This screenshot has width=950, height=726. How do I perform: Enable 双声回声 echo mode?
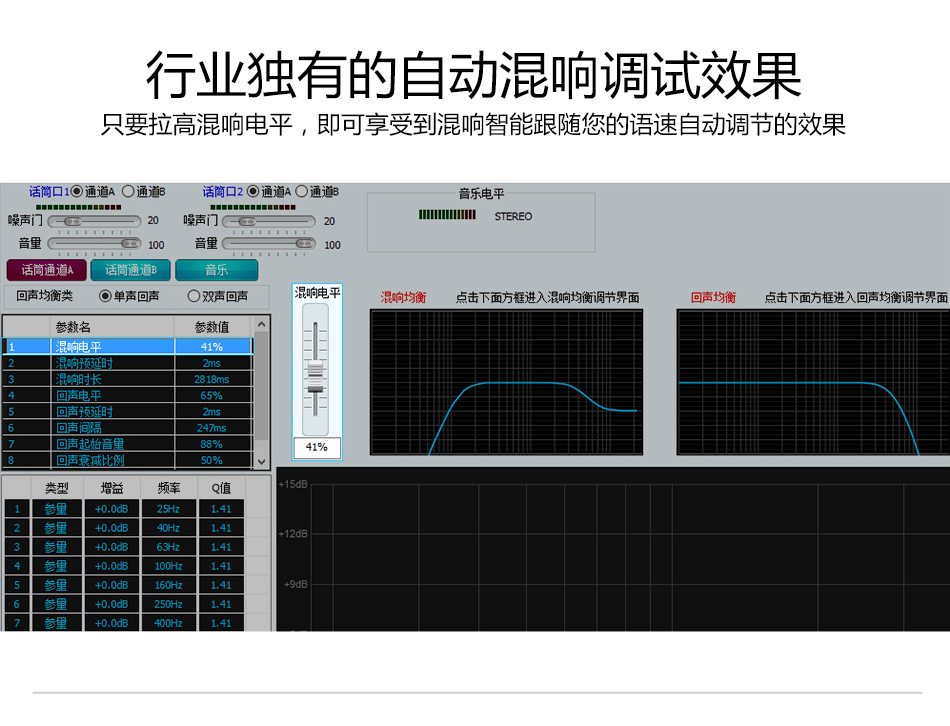click(x=196, y=294)
